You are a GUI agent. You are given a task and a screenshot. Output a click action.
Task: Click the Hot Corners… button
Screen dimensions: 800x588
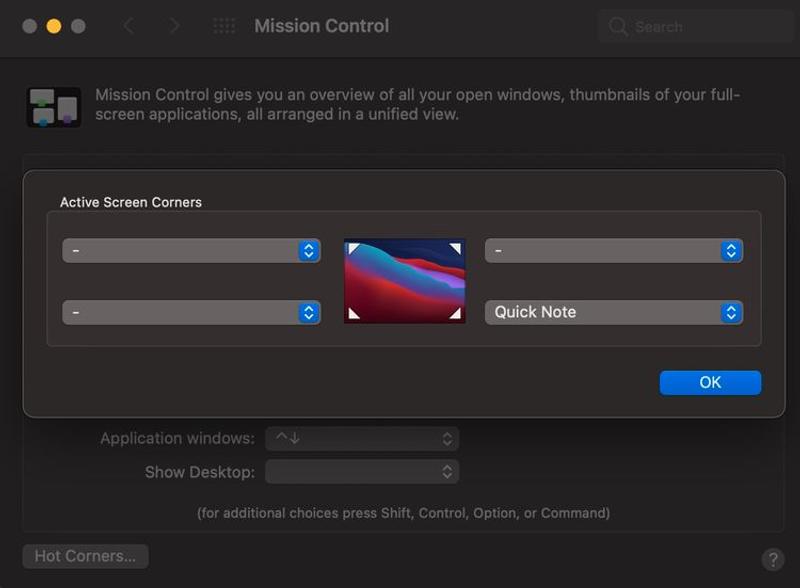pyautogui.click(x=85, y=556)
